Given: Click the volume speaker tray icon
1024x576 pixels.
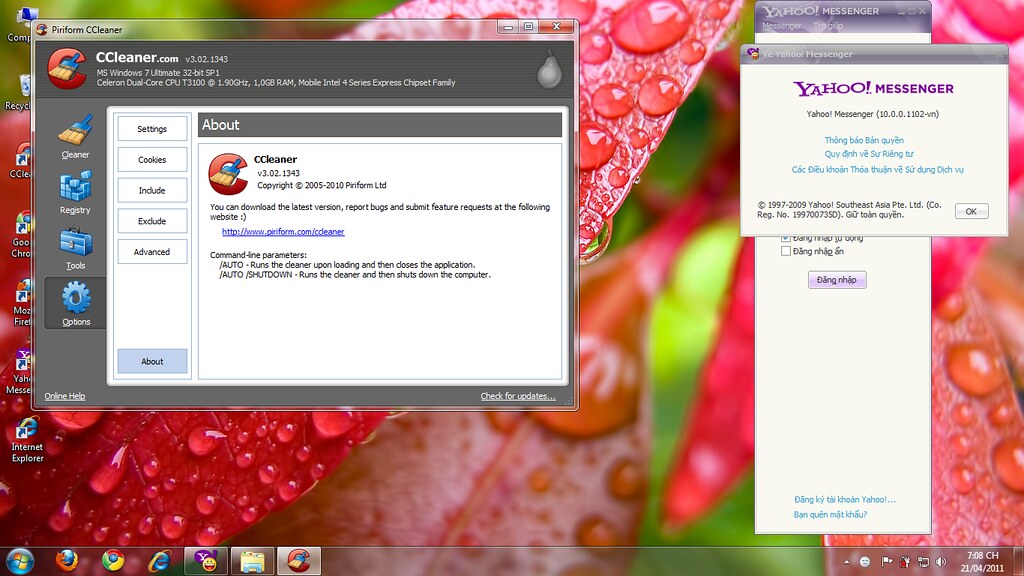Looking at the screenshot, I should (x=941, y=561).
